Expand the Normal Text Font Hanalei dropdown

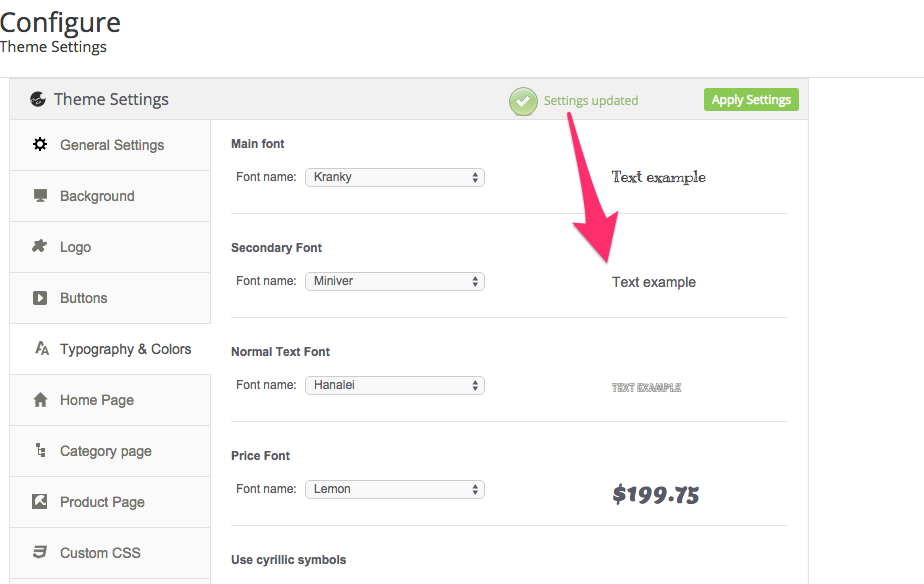(x=395, y=385)
